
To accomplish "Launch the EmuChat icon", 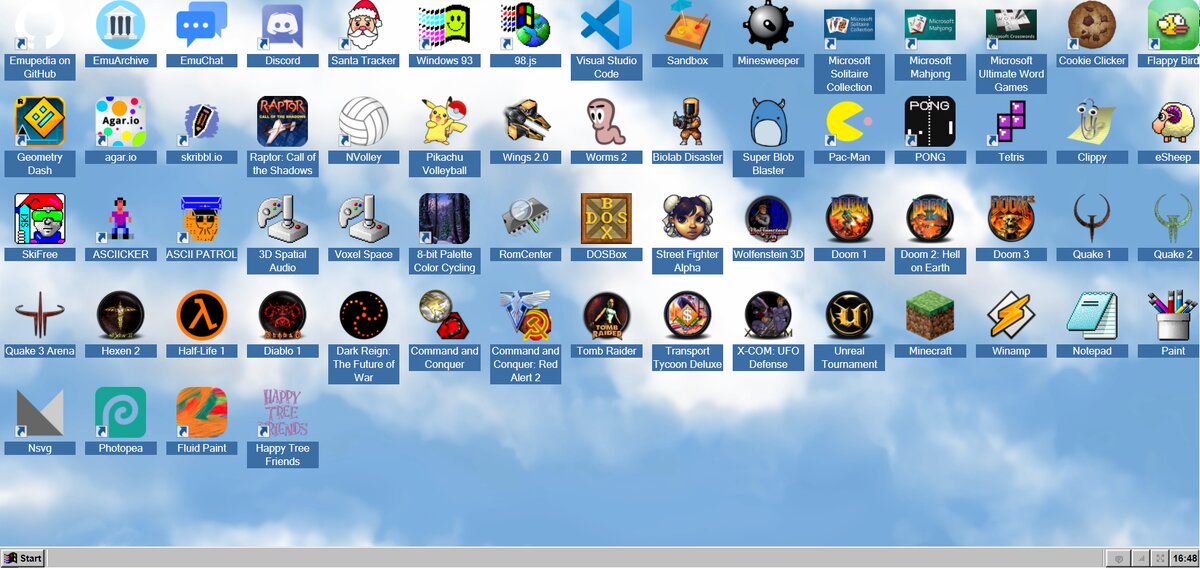I will point(202,25).
